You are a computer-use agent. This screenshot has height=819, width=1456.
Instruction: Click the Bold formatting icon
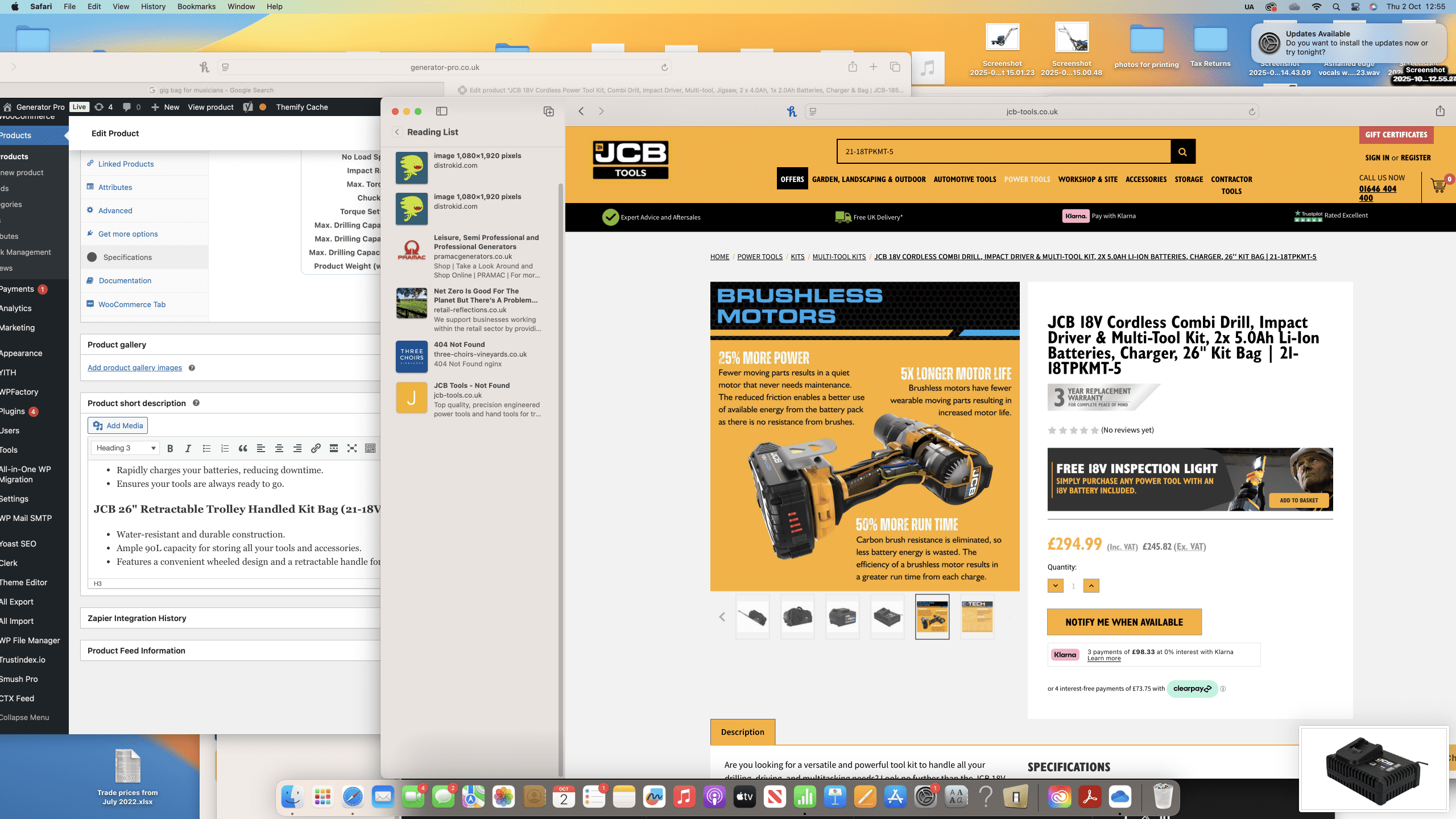tap(169, 448)
